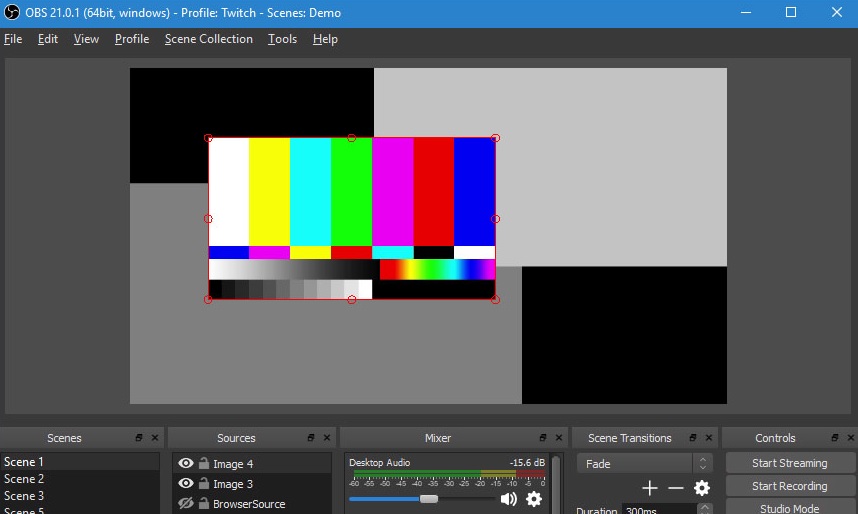The image size is (858, 514).
Task: Open Desktop Audio settings gear
Action: (x=534, y=499)
